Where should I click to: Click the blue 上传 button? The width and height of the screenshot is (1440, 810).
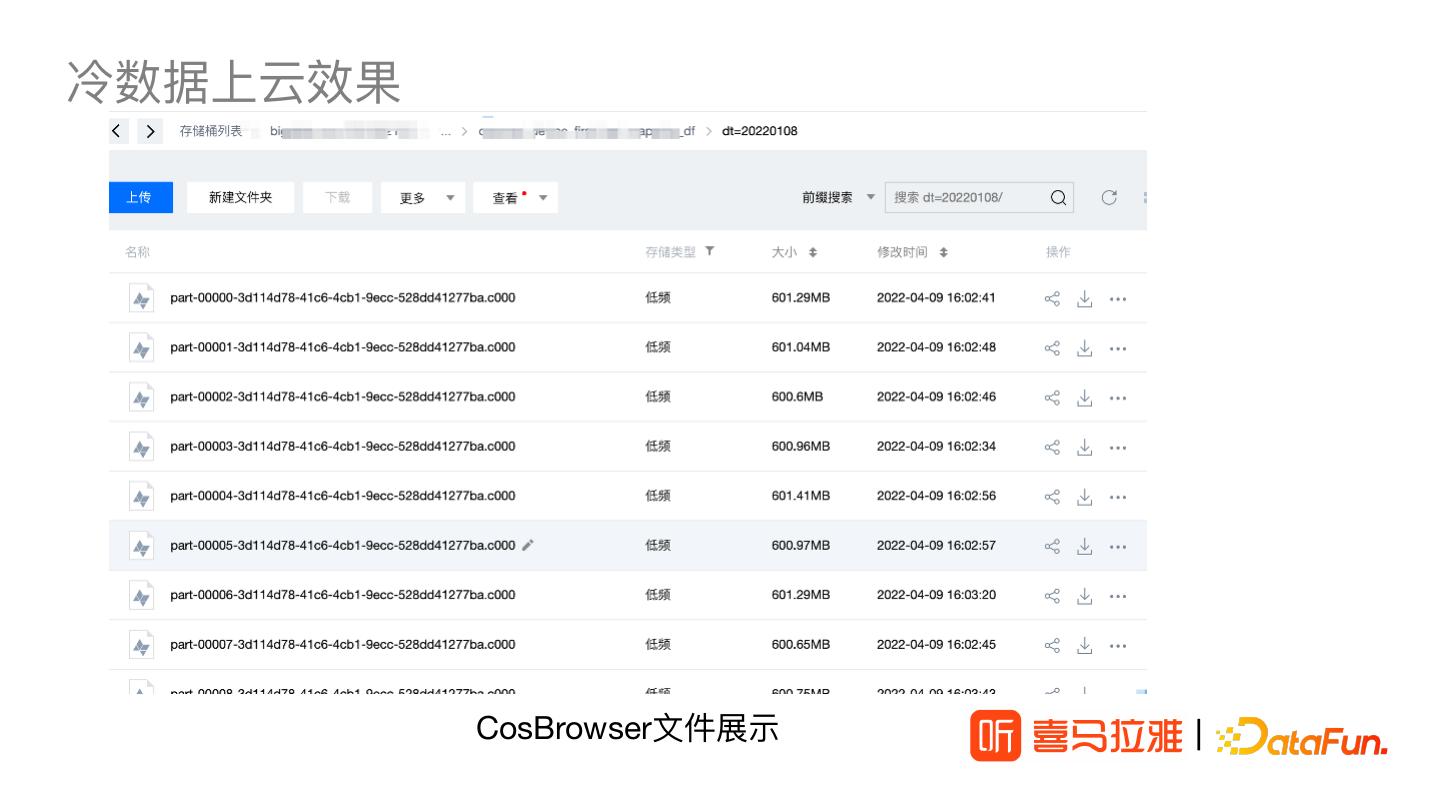point(140,197)
